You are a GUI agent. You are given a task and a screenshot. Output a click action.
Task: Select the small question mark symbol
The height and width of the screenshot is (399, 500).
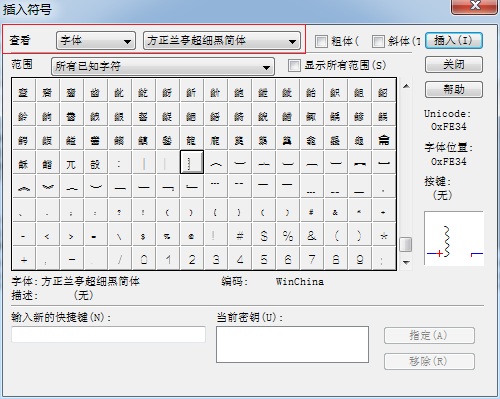[119, 212]
